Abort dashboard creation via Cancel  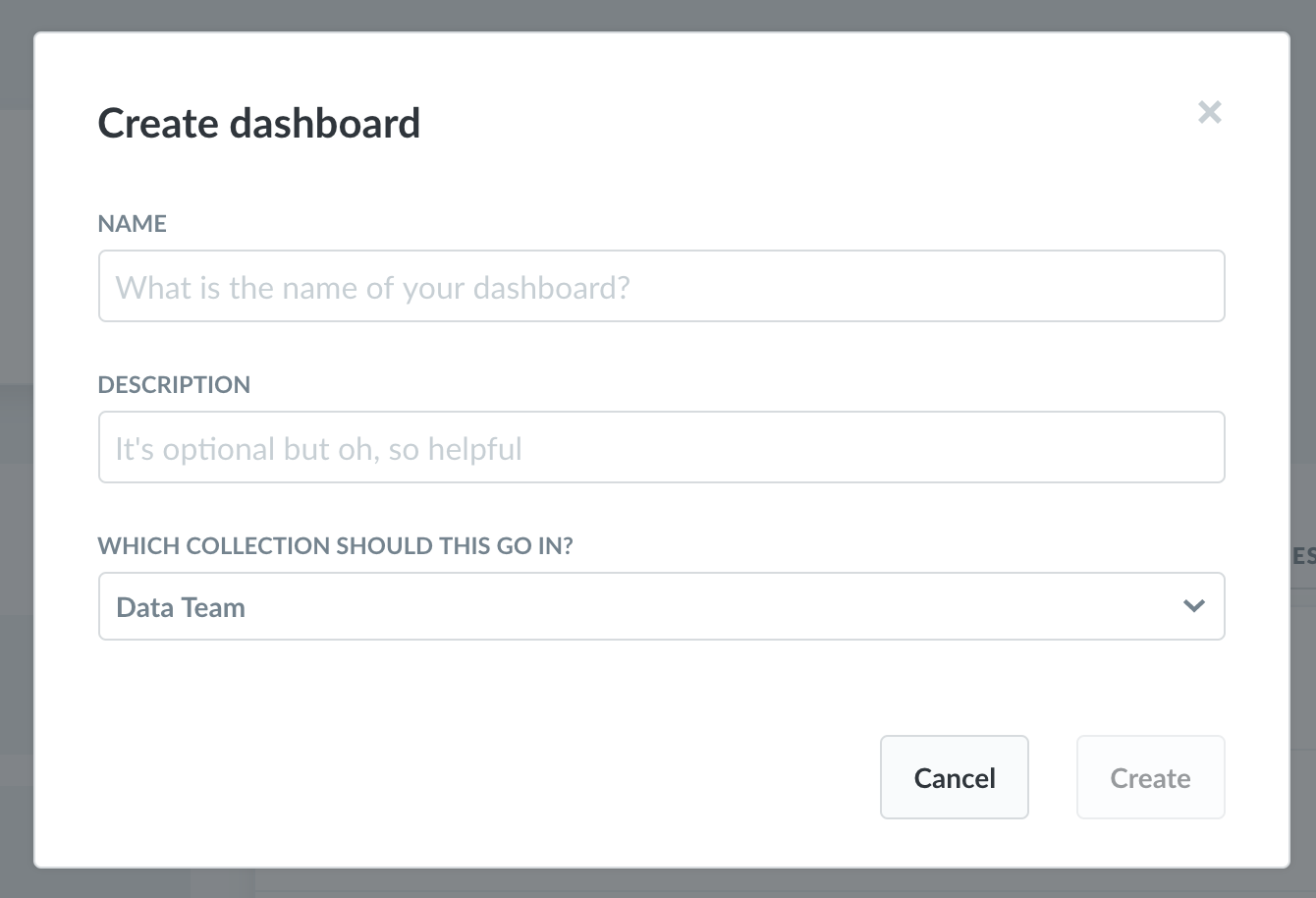tap(954, 777)
